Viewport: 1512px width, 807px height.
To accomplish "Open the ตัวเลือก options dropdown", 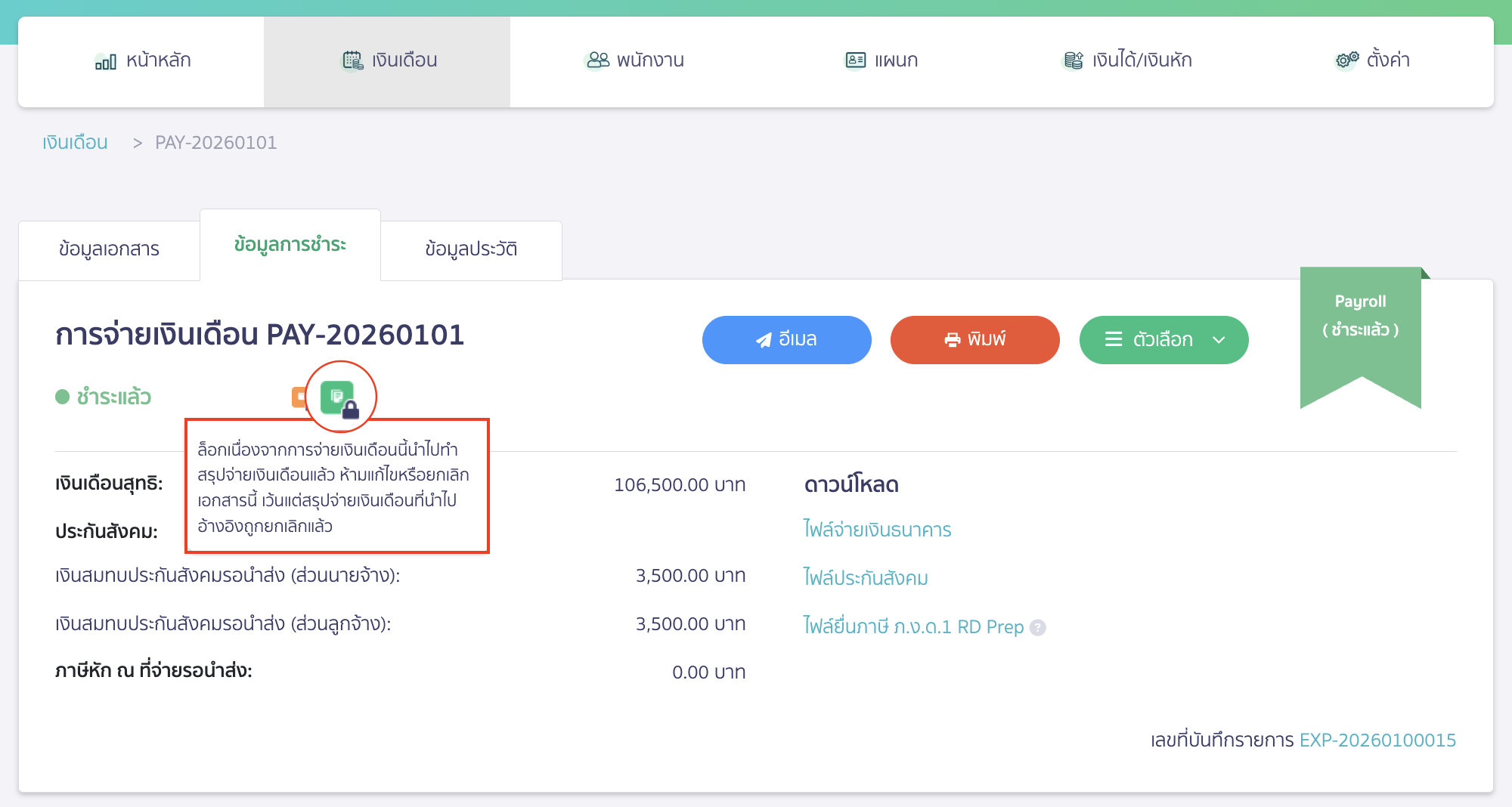I will (1163, 340).
